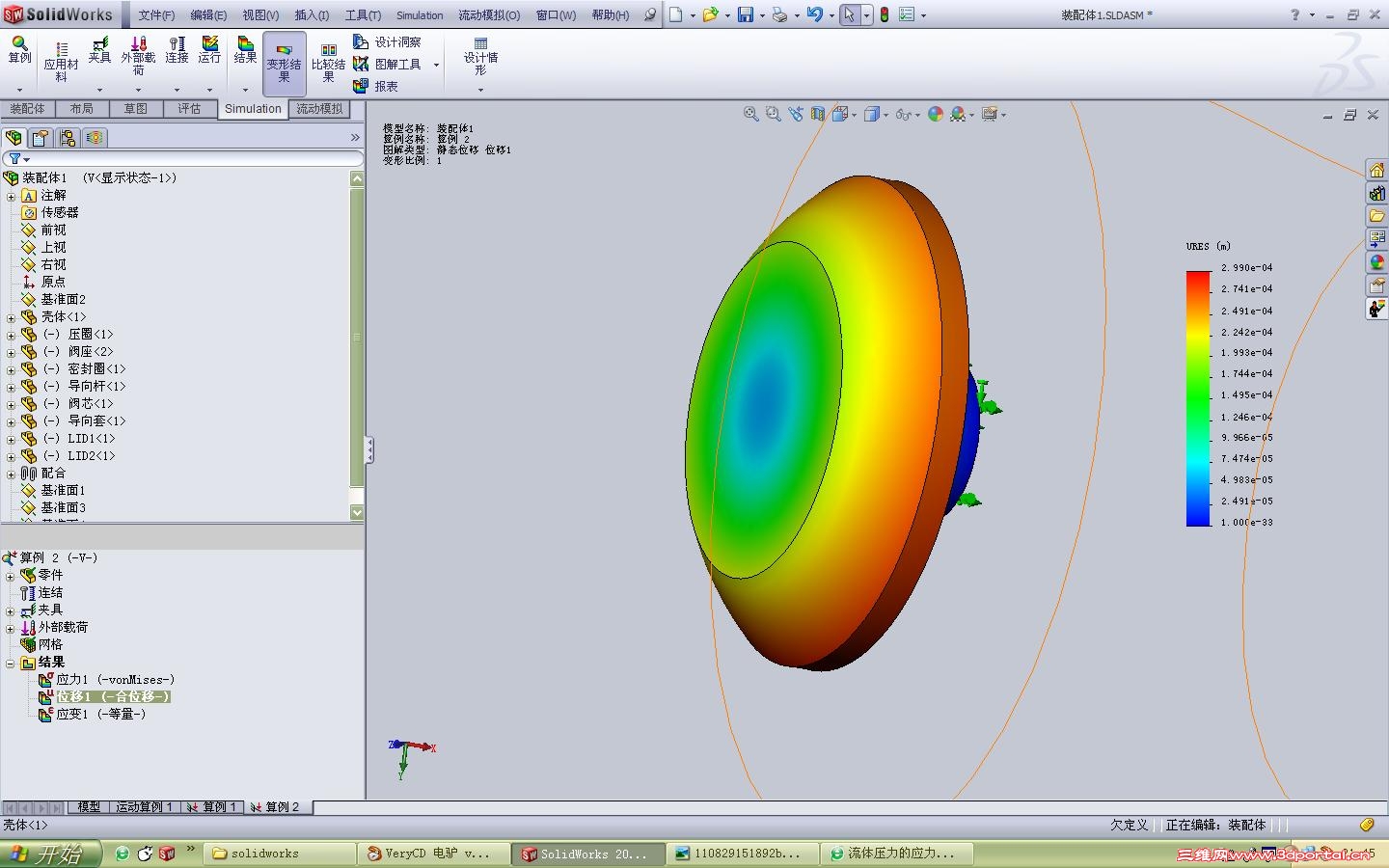This screenshot has height=868, width=1389.
Task: Open 设计洞察 design insight
Action: pos(387,41)
